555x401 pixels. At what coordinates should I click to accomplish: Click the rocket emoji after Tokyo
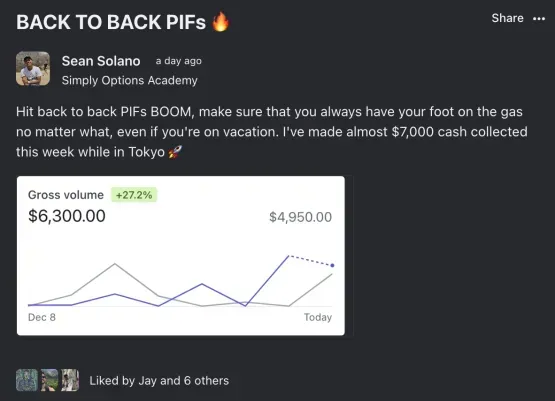click(175, 152)
